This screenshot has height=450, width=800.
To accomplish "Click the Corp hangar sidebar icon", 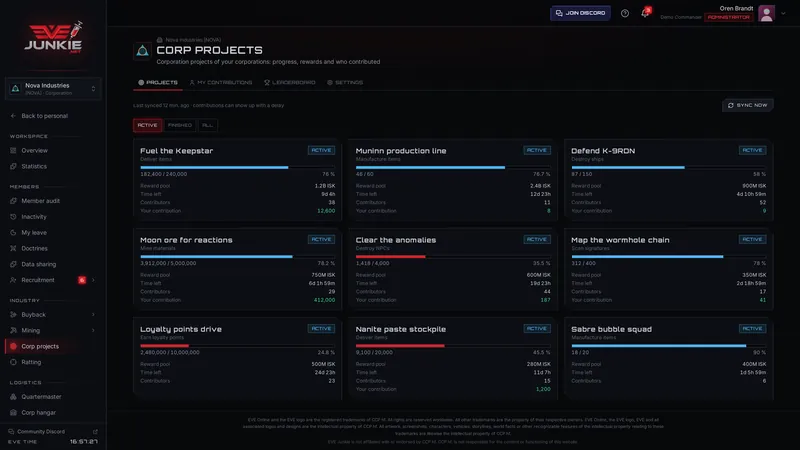I will pos(13,413).
